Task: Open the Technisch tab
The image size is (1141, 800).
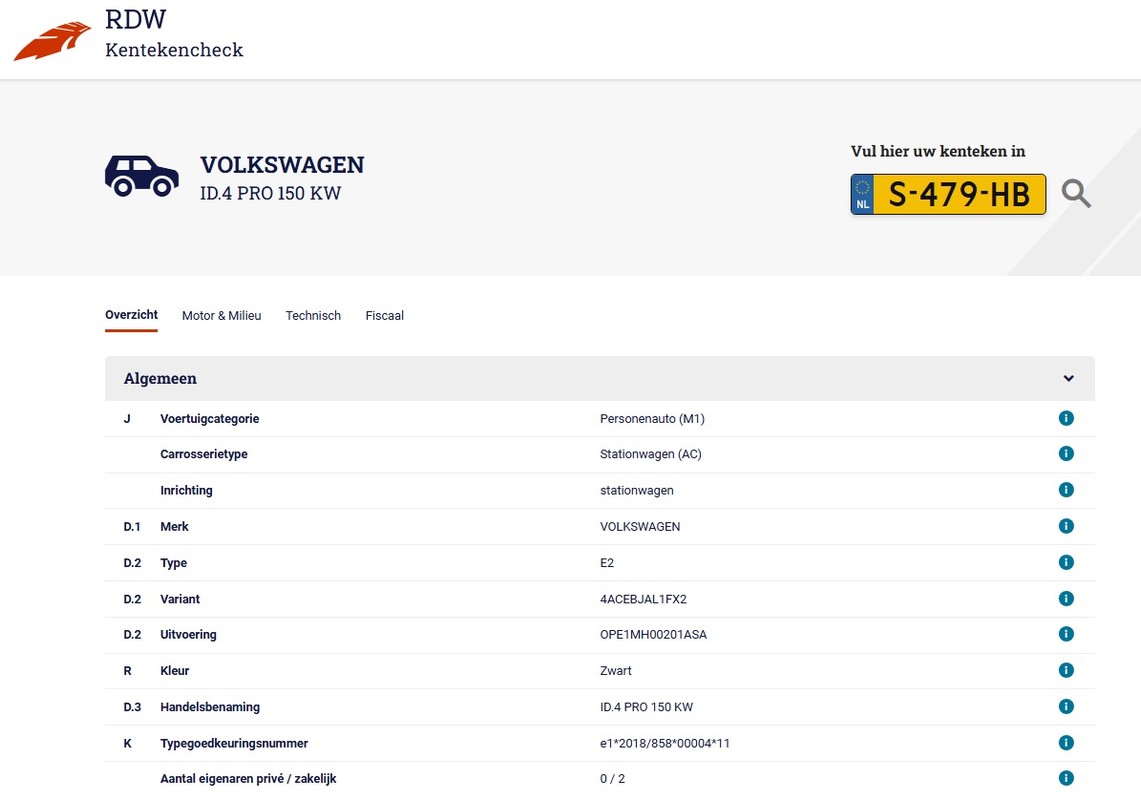Action: pos(313,316)
